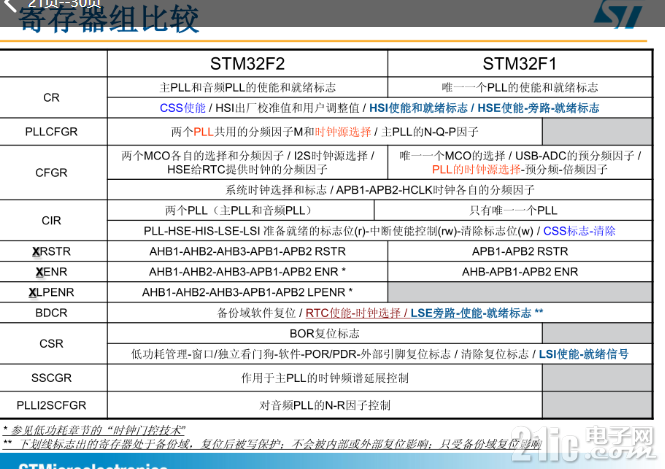Click the XRSTR row label
The width and height of the screenshot is (665, 469).
51,251
